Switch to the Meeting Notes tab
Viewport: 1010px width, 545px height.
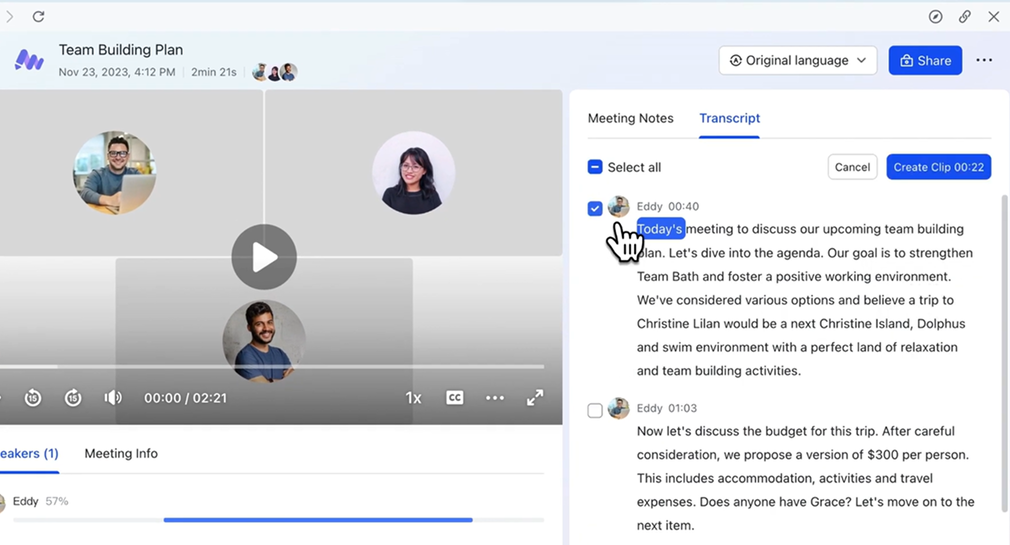[630, 118]
